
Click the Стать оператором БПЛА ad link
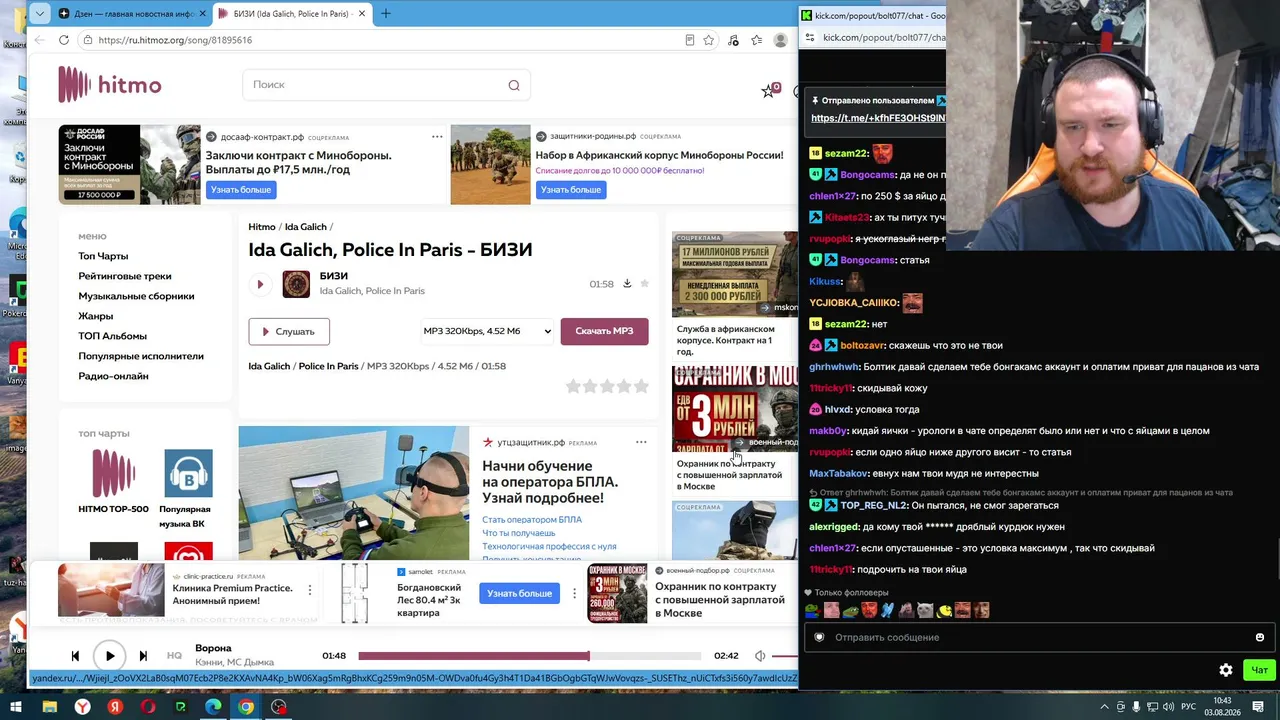pyautogui.click(x=532, y=519)
